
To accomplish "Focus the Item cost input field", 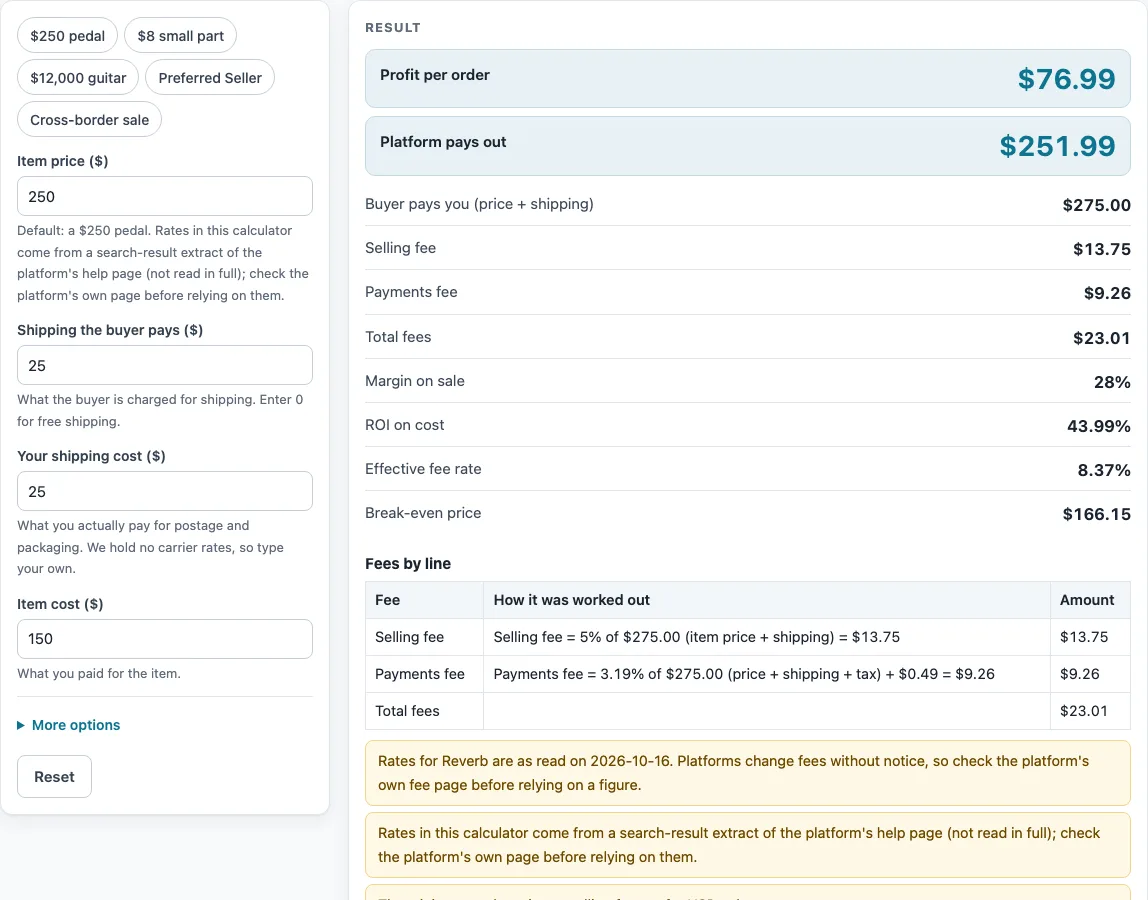I will pos(165,639).
